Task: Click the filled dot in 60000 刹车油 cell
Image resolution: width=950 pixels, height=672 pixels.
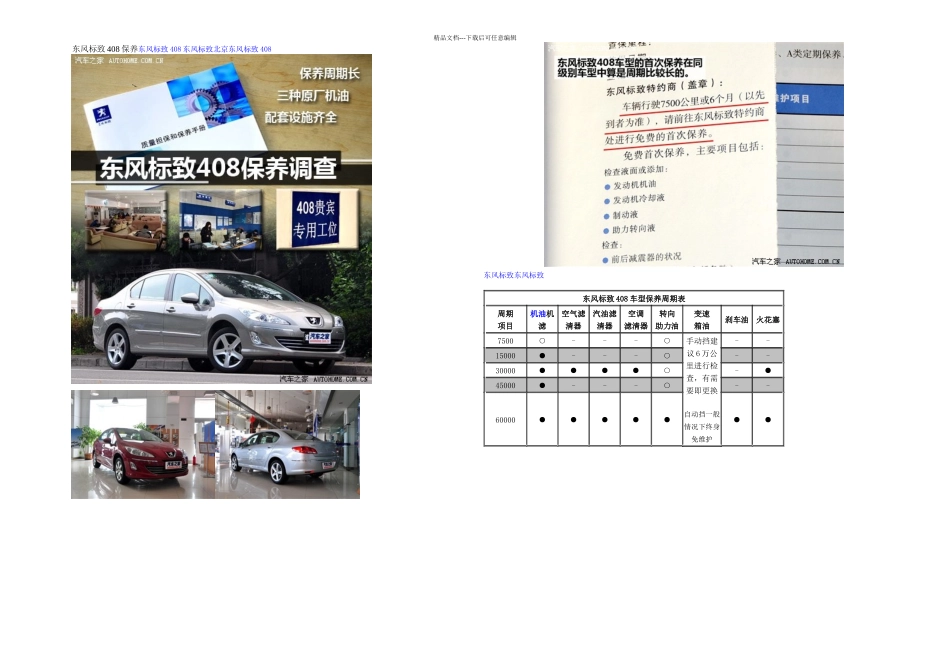Action: (x=737, y=419)
